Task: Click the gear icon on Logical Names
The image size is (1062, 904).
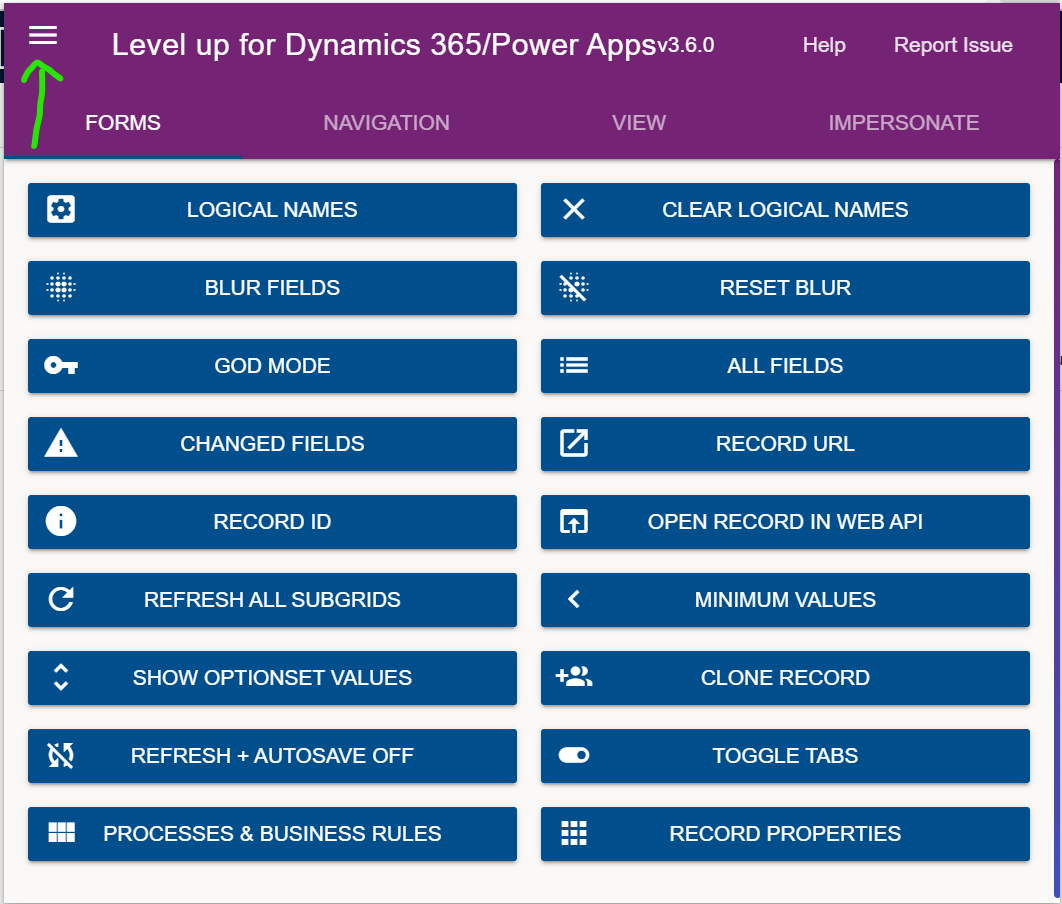Action: pos(60,210)
